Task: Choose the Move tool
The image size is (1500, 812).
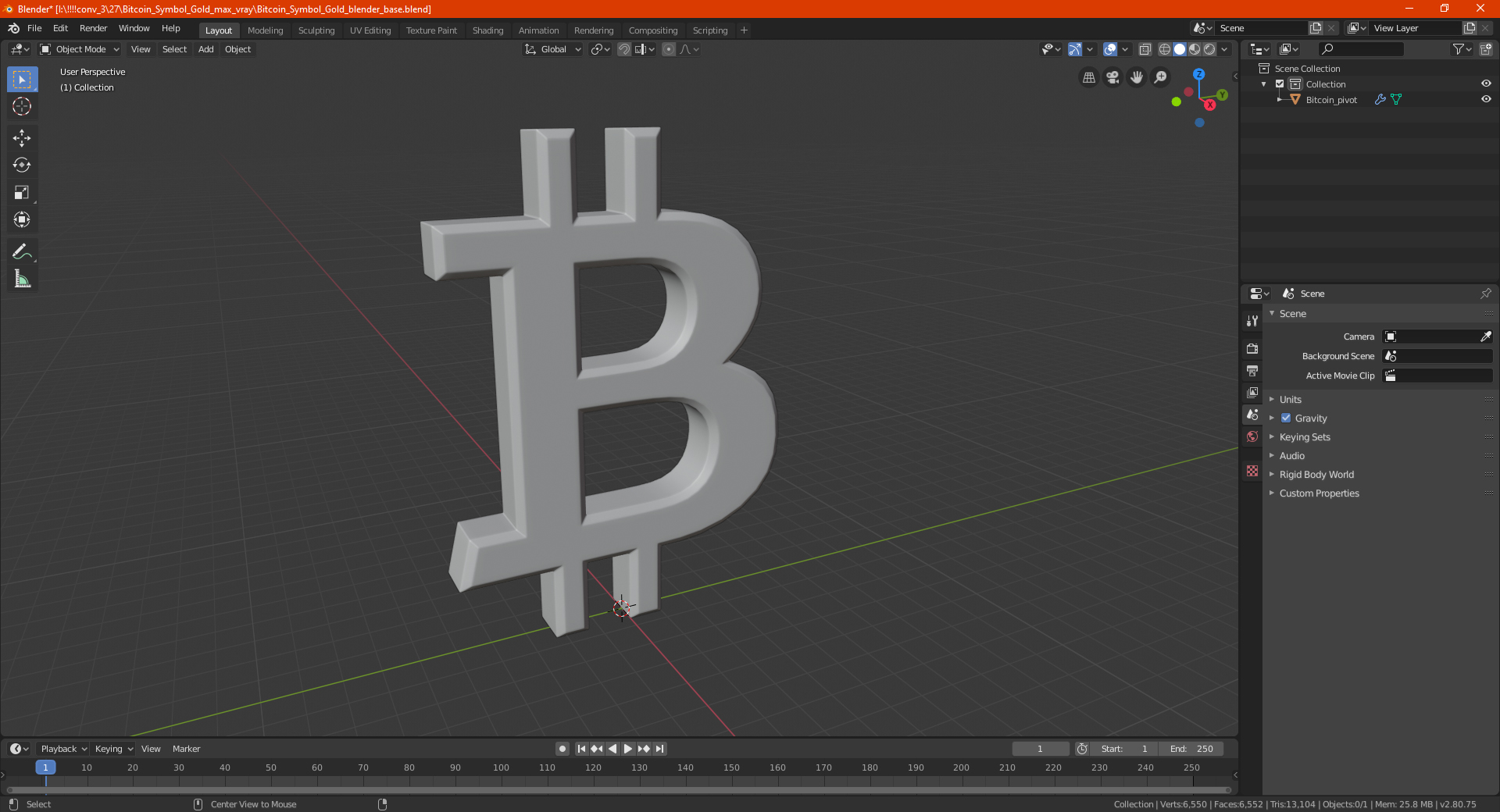Action: point(22,138)
